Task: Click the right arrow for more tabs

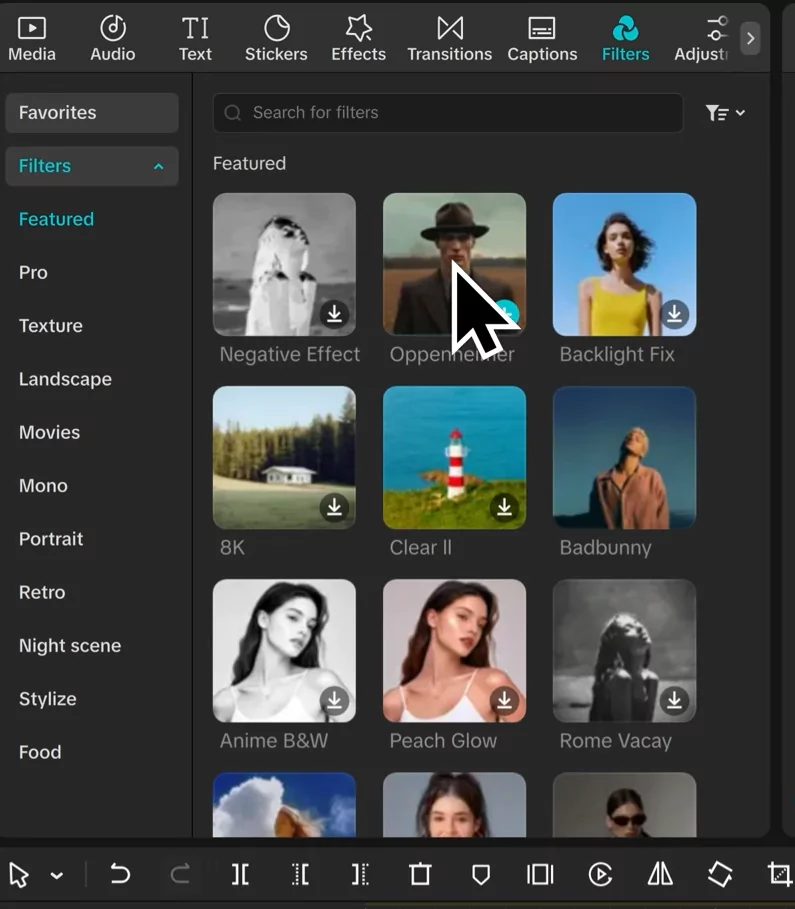Action: [750, 38]
